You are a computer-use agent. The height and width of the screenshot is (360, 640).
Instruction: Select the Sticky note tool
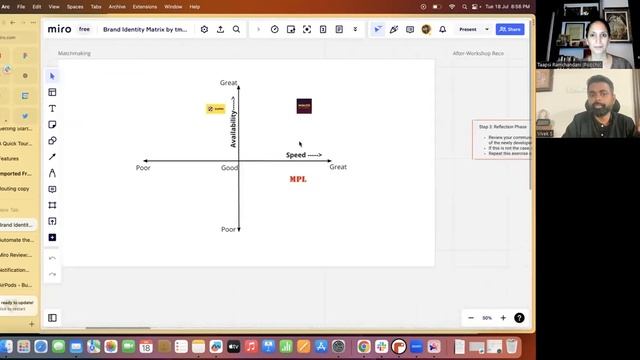(x=52, y=124)
